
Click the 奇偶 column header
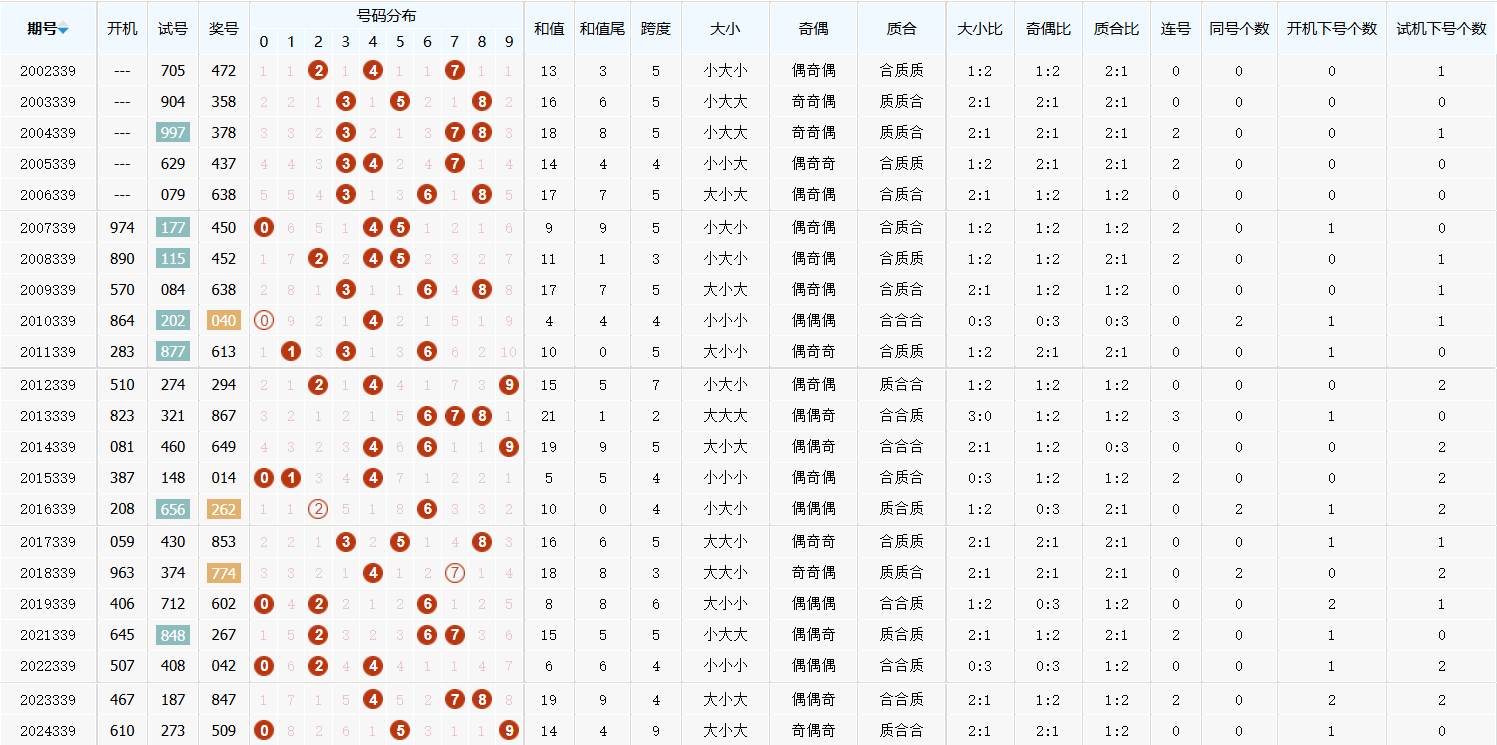pyautogui.click(x=813, y=28)
